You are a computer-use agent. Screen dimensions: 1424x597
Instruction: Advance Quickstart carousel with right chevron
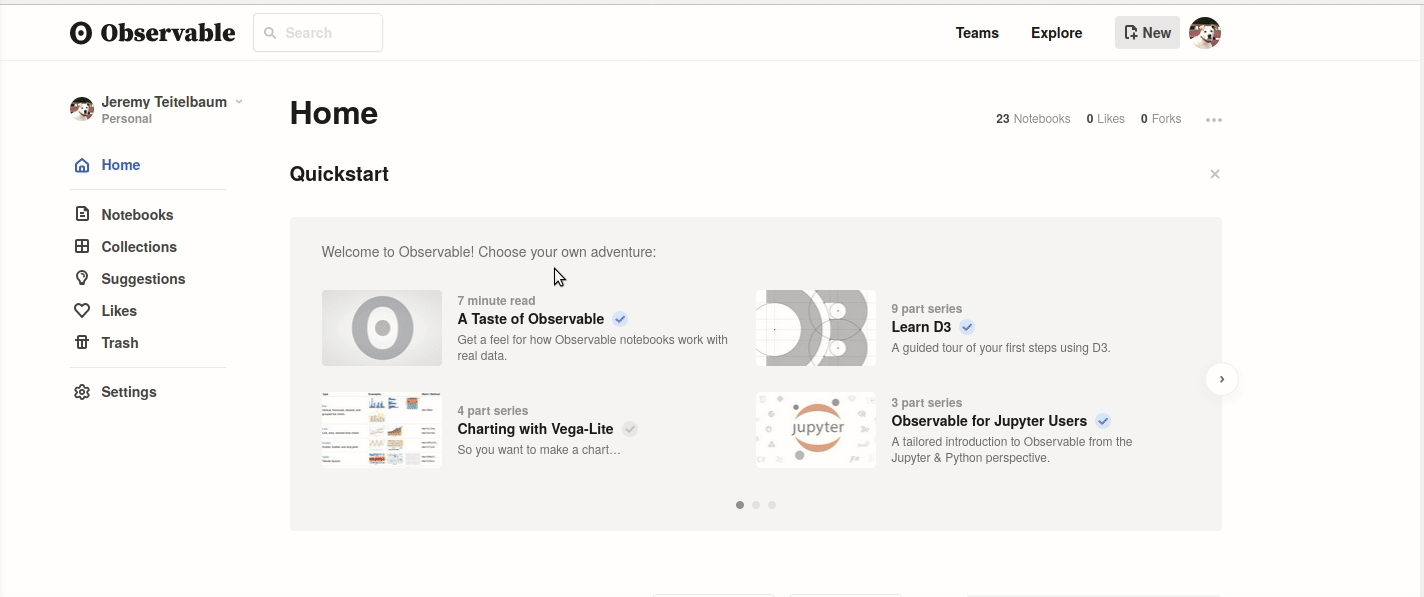point(1222,380)
